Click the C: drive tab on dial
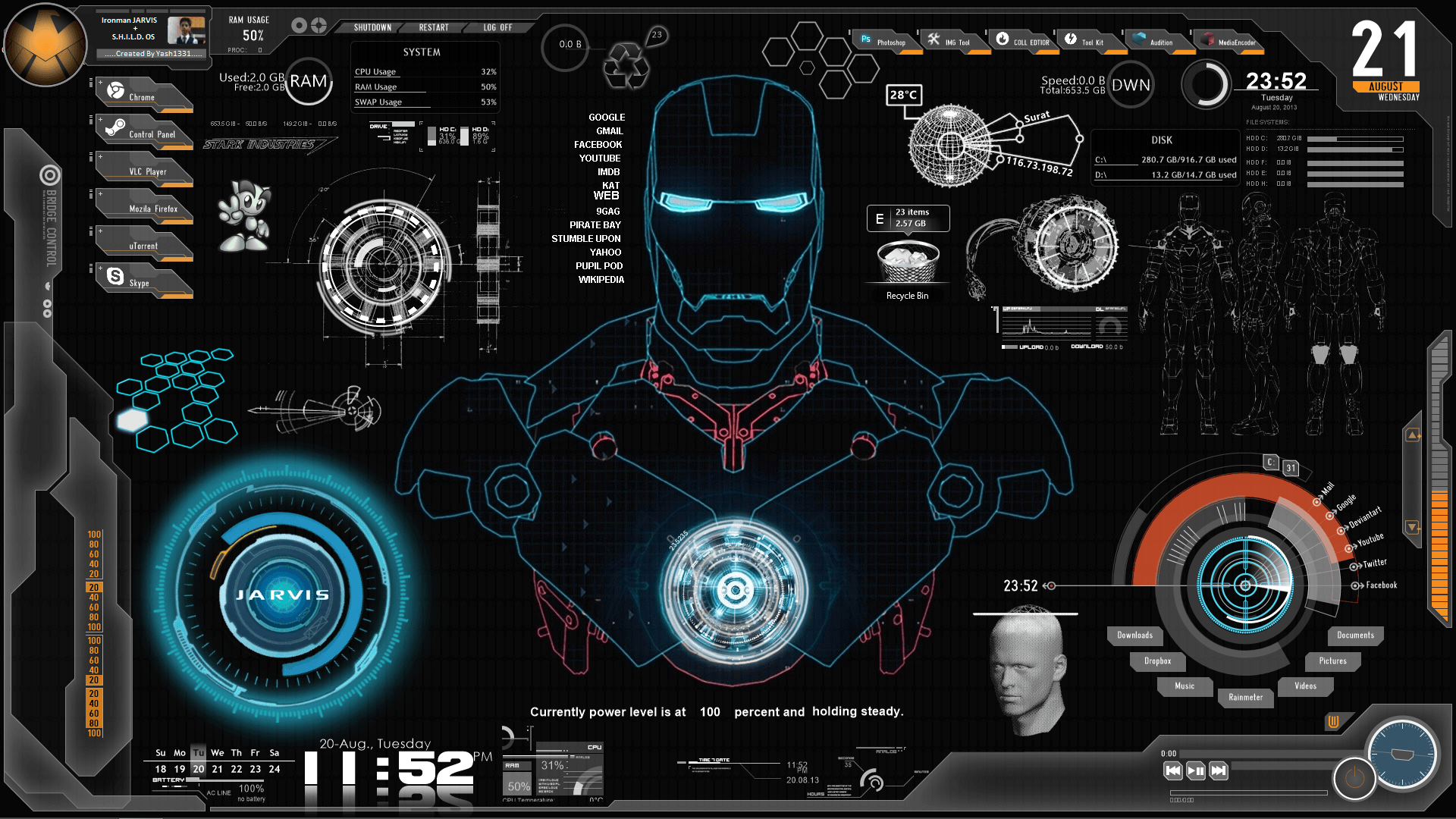This screenshot has width=1456, height=819. (1271, 463)
